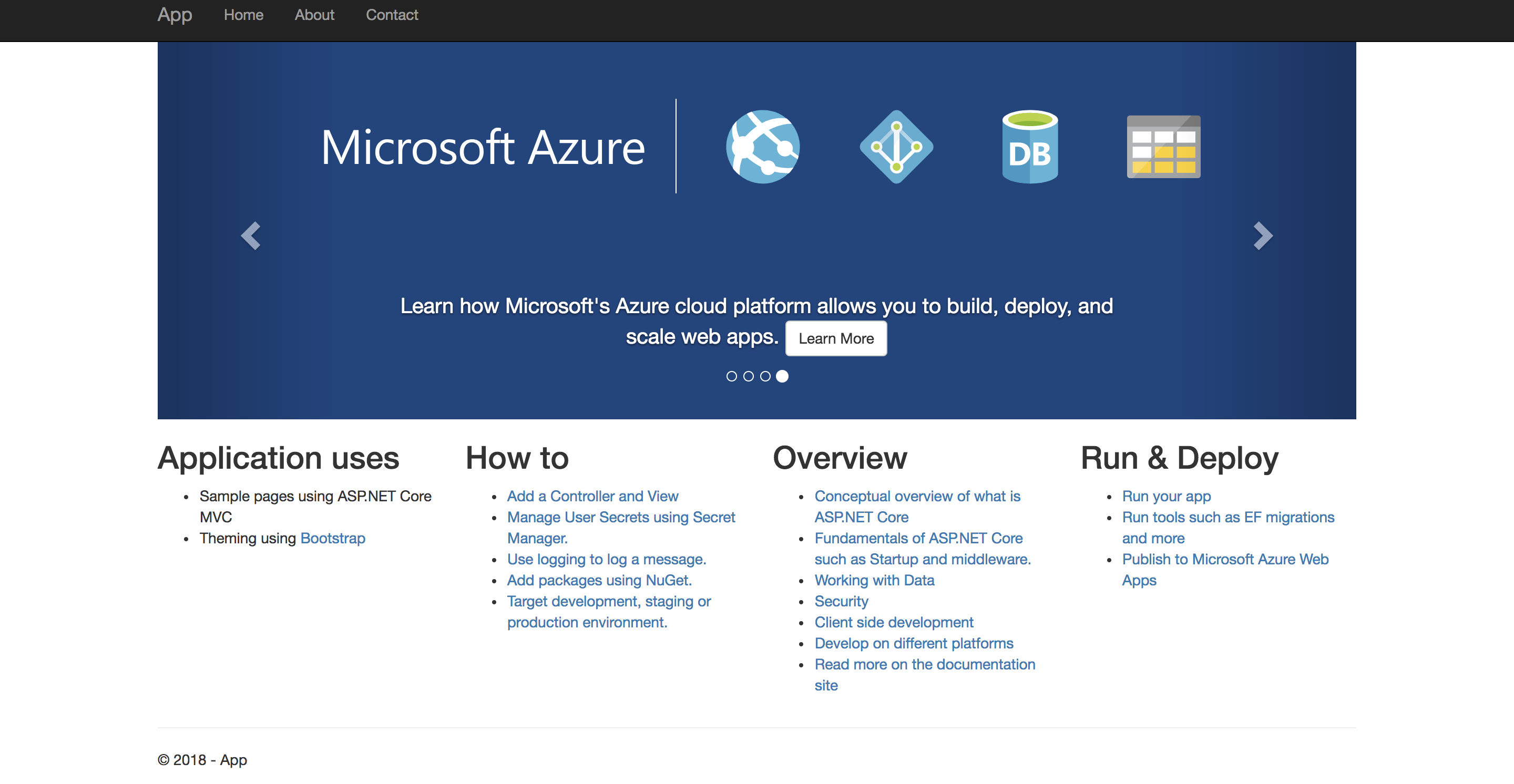Screen dimensions: 1514x784
Task: Open Use logging to log a message
Action: pyautogui.click(x=607, y=560)
